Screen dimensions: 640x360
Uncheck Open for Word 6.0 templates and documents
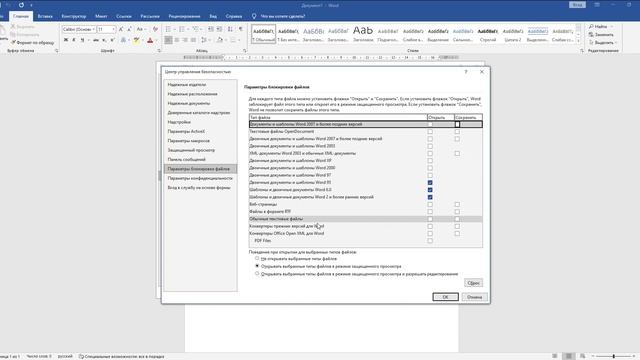(x=430, y=190)
